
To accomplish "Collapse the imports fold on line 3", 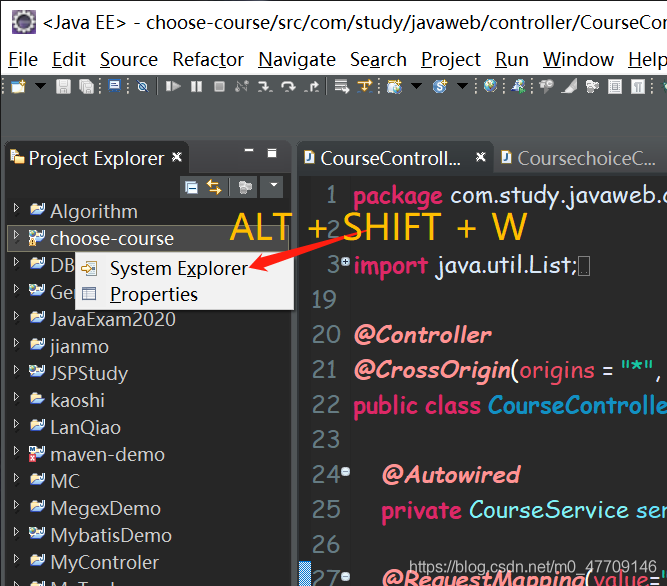I will point(345,261).
